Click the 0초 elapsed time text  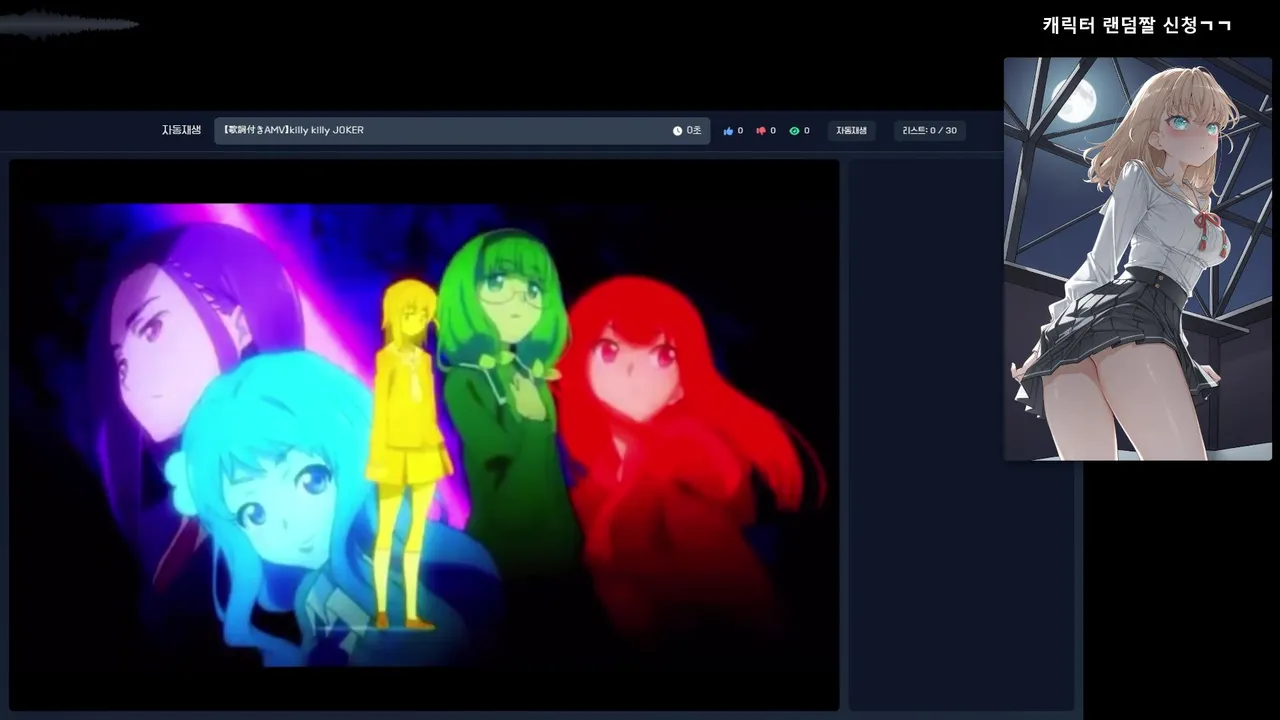(x=694, y=131)
